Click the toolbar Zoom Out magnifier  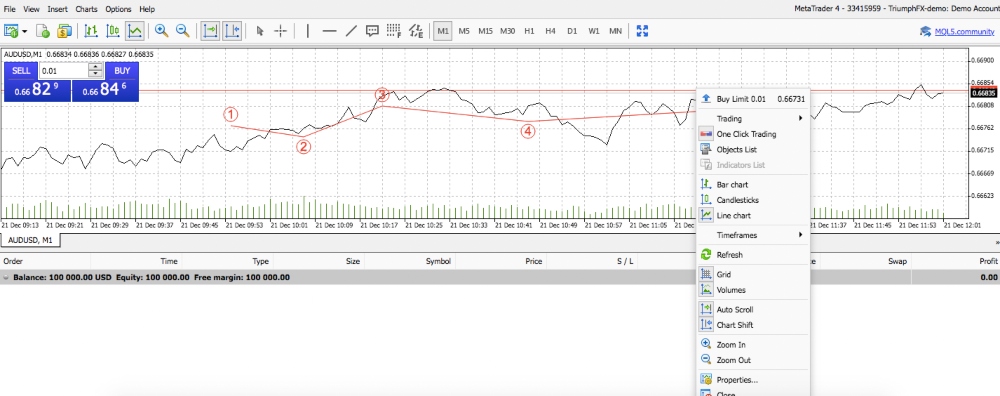click(x=182, y=31)
